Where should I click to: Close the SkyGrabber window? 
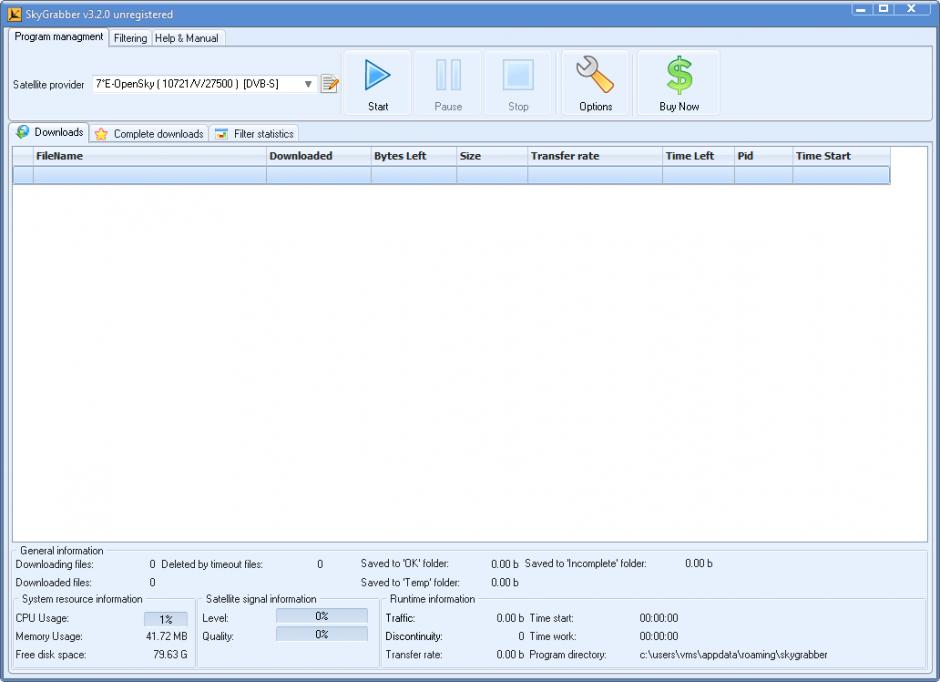(x=912, y=8)
